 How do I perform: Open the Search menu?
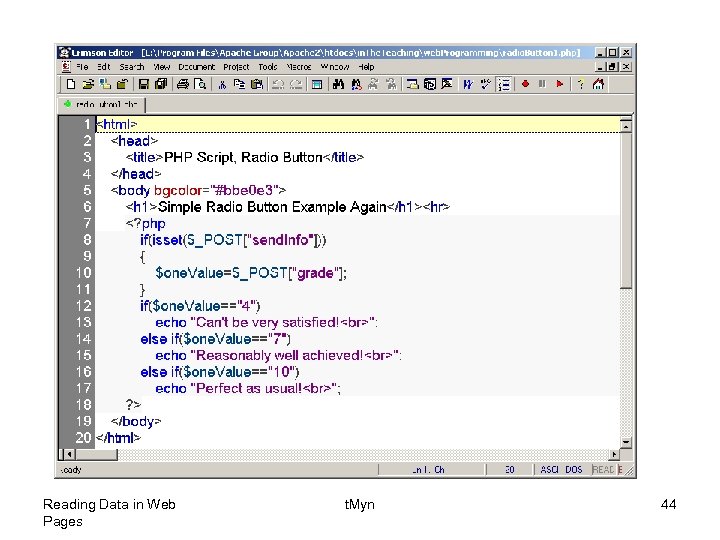[x=132, y=67]
